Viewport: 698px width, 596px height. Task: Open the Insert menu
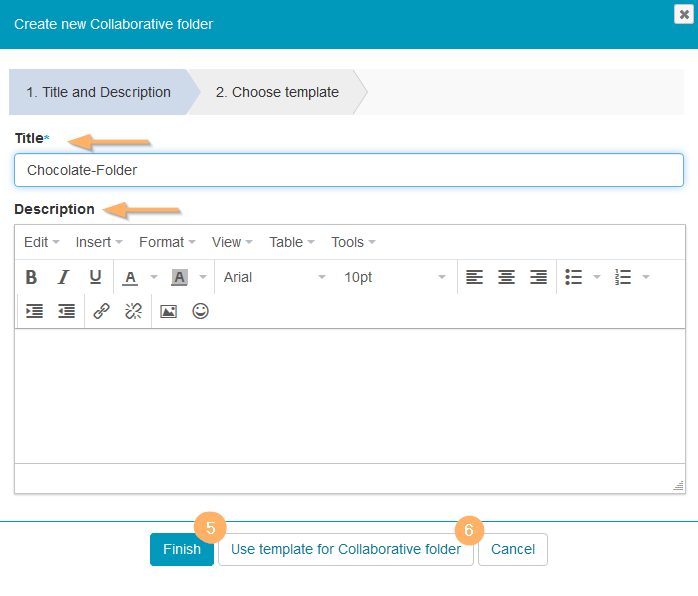pos(99,242)
